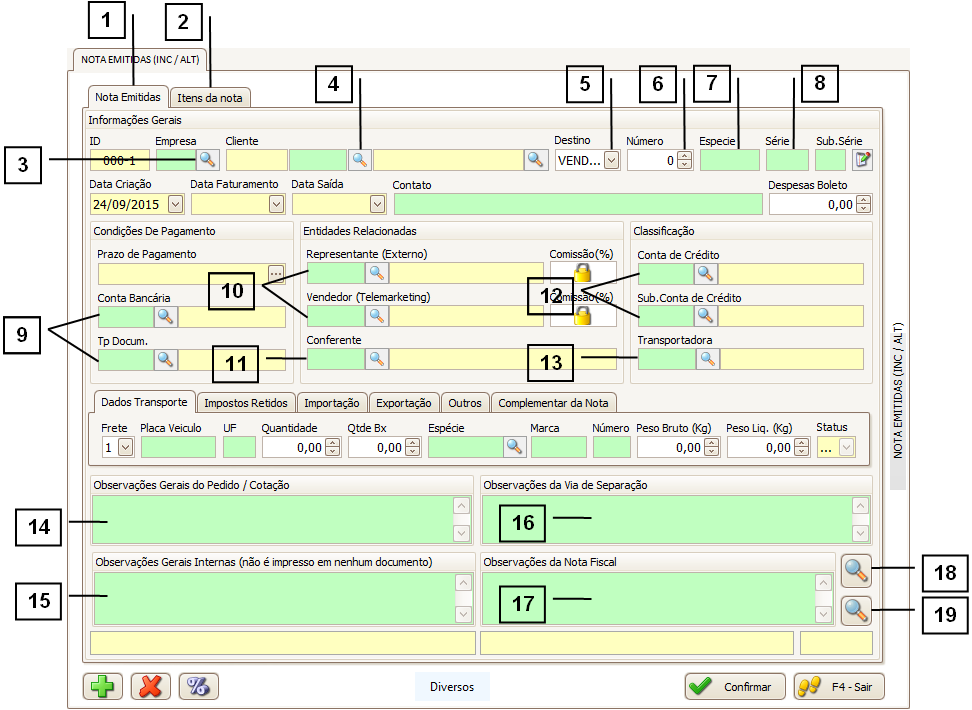Toggle the Representante commission padlock
Viewport: 972px width, 710px height.
[581, 272]
